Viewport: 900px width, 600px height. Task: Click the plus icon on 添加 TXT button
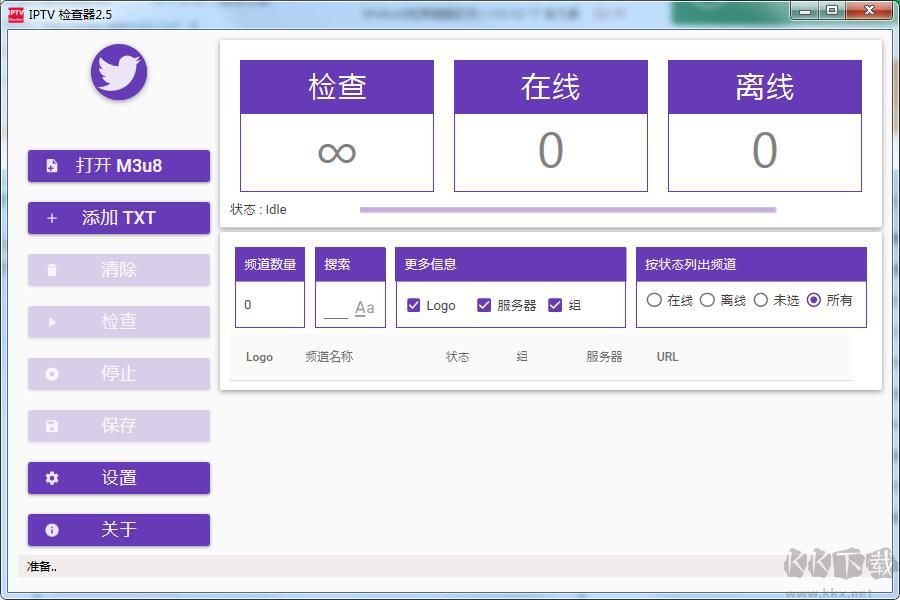tap(51, 218)
